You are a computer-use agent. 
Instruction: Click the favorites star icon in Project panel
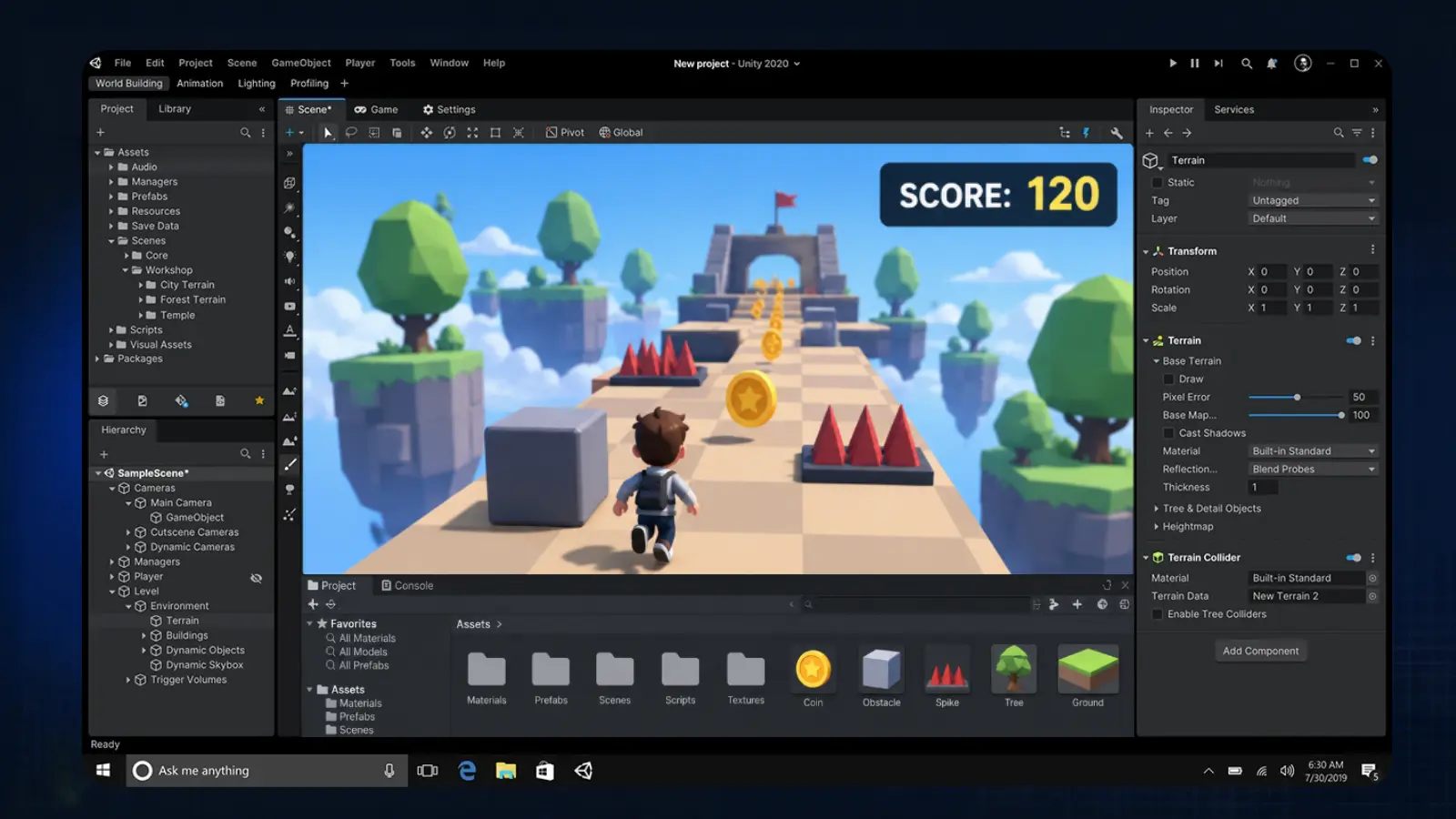[x=259, y=400]
